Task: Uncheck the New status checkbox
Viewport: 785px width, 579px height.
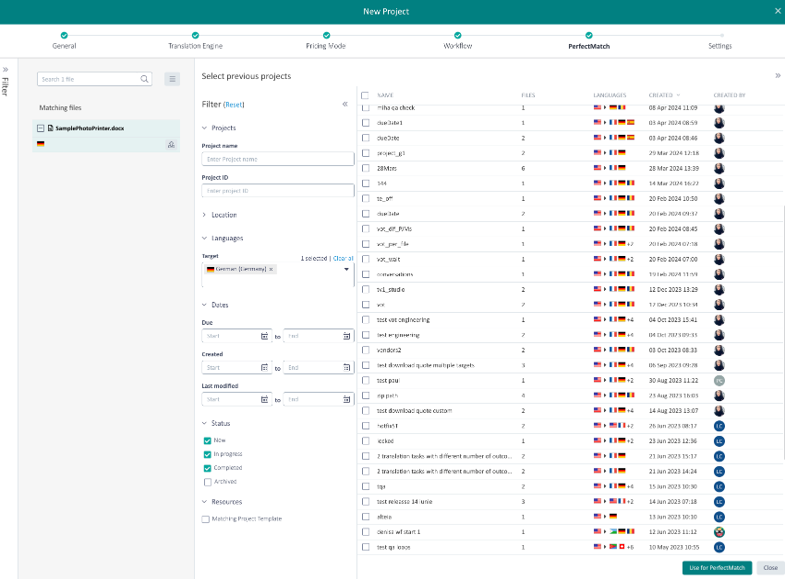Action: point(207,440)
